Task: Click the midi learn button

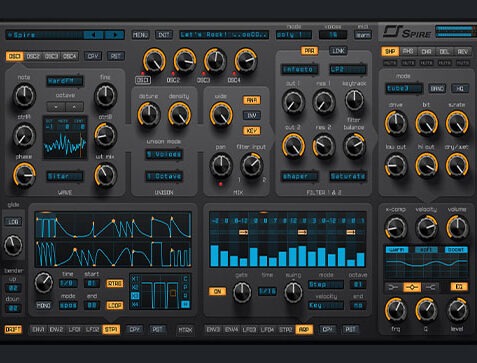Action: [x=363, y=35]
